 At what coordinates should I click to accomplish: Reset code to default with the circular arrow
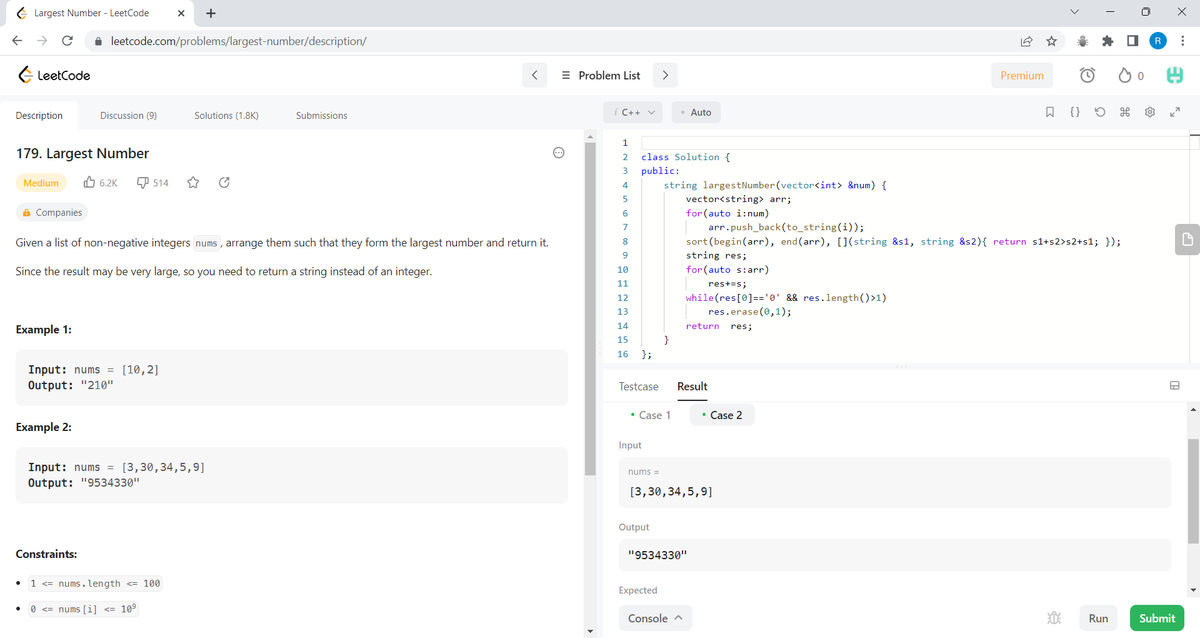click(x=1099, y=113)
